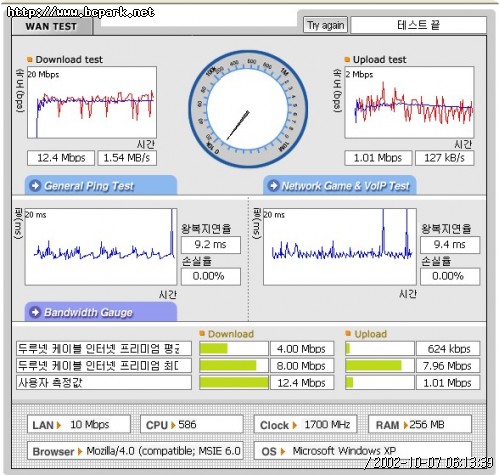The width and height of the screenshot is (500, 475).
Task: Click the 20 Mbps axis label on download graph
Action: pos(43,74)
